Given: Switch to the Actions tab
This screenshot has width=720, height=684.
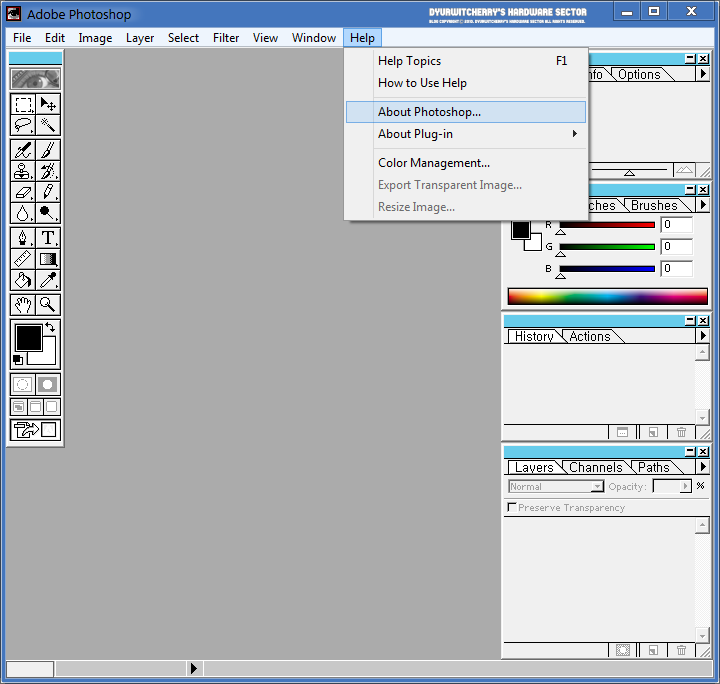Looking at the screenshot, I should [x=590, y=336].
